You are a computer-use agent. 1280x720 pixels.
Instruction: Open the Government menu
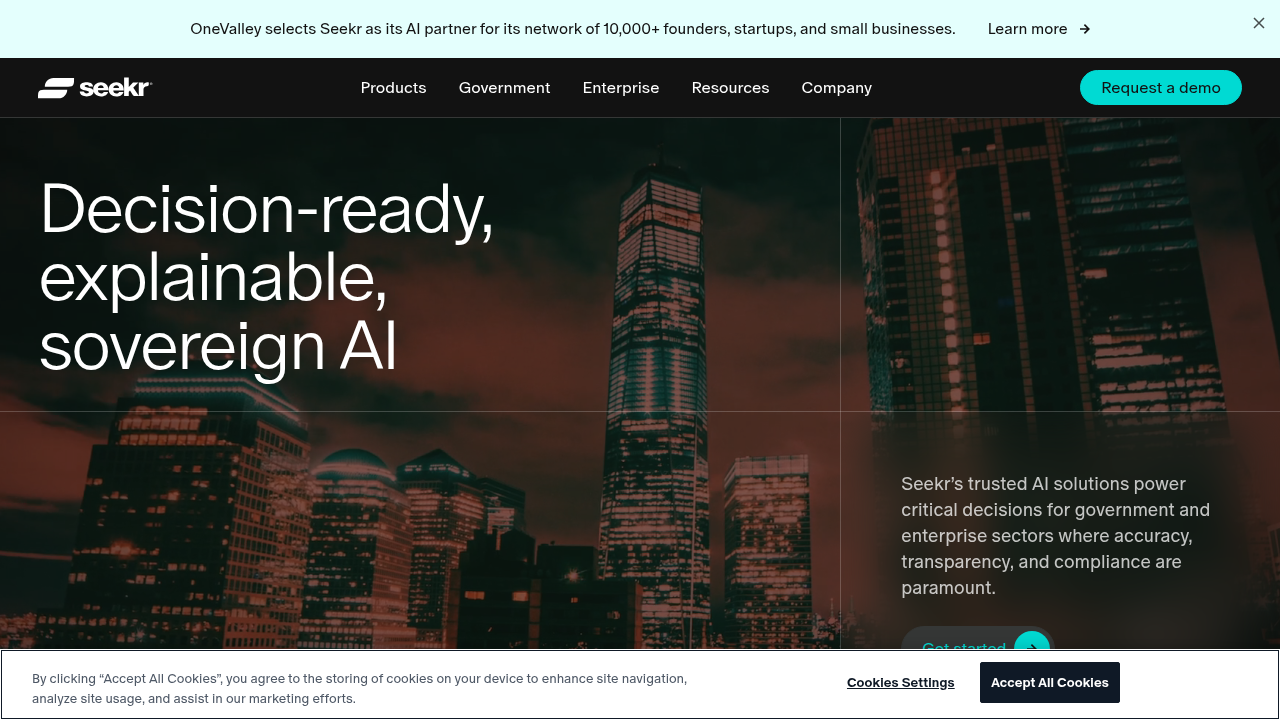(504, 88)
